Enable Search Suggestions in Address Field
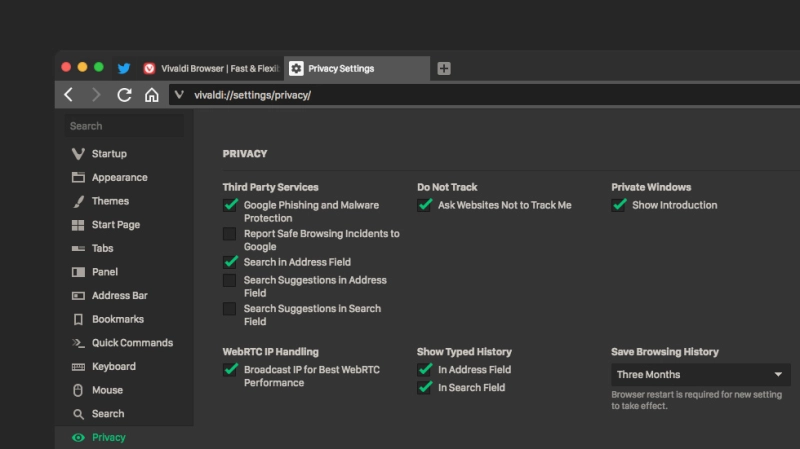 230,280
